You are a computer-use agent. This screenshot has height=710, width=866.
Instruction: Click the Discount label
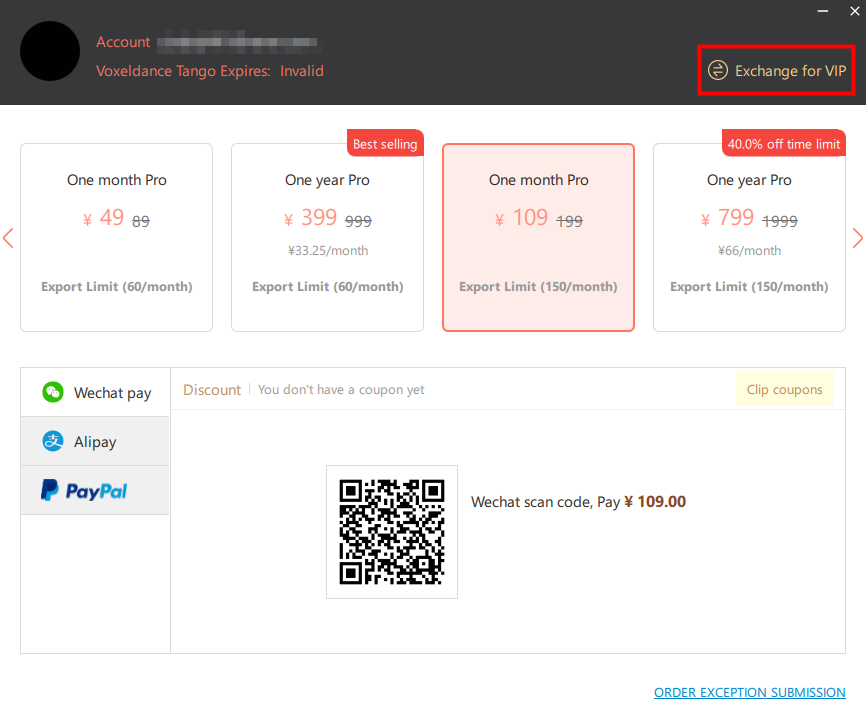pos(212,390)
